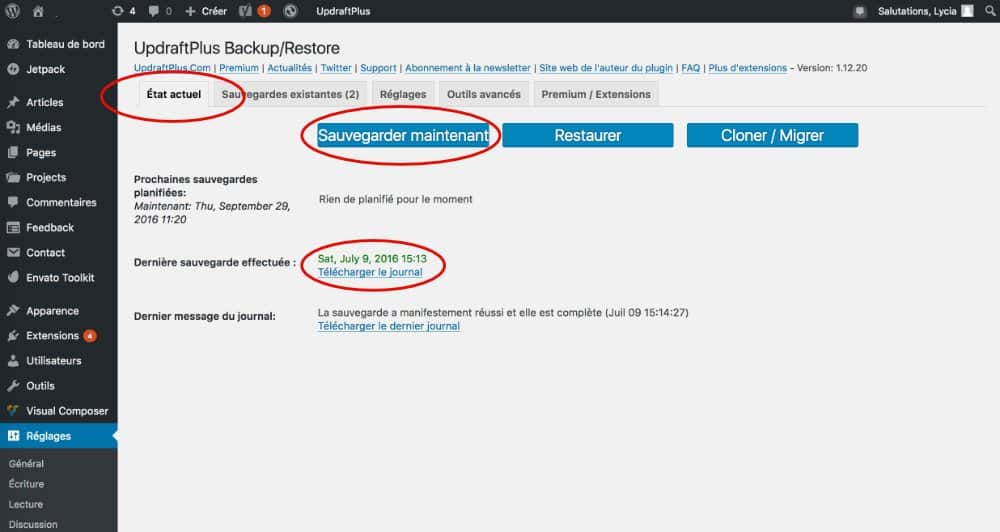Click the last backup date Sat, July 9, 2016 15:13
Image resolution: width=1000 pixels, height=532 pixels.
coord(372,258)
